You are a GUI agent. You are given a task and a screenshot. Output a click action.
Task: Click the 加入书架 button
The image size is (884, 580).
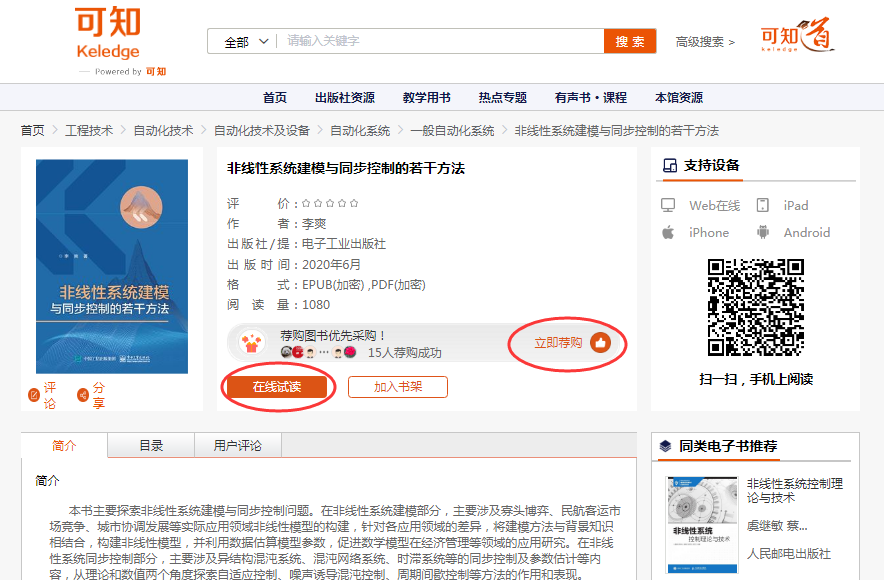click(398, 387)
